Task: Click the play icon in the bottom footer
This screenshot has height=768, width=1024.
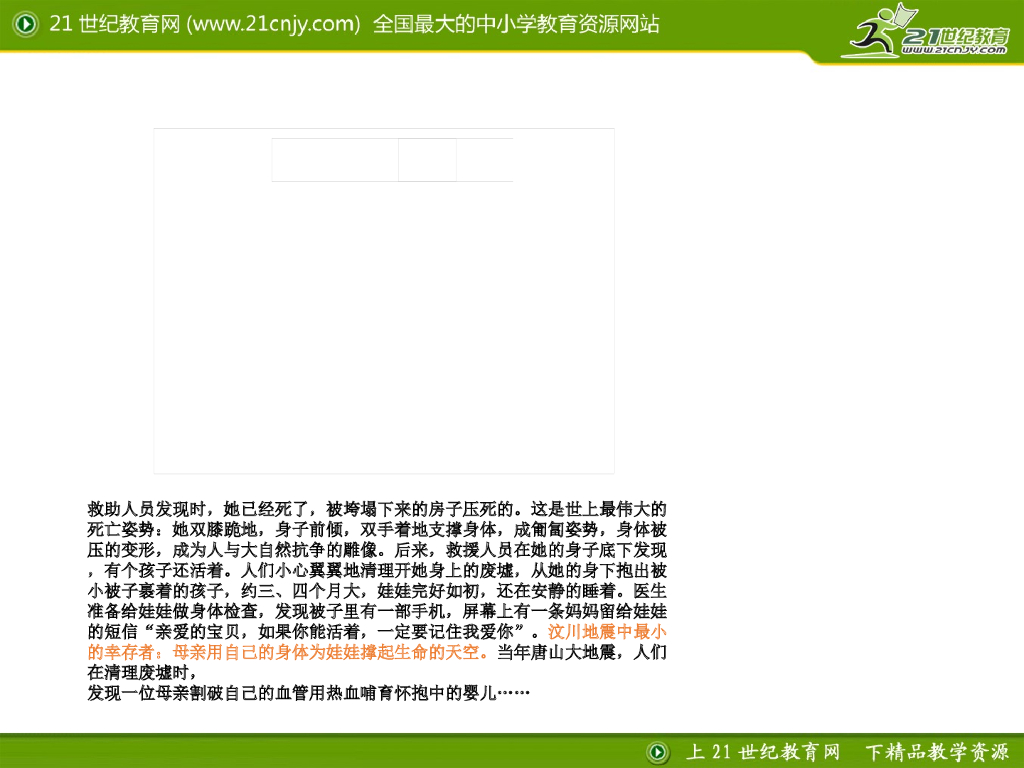Action: tap(658, 752)
